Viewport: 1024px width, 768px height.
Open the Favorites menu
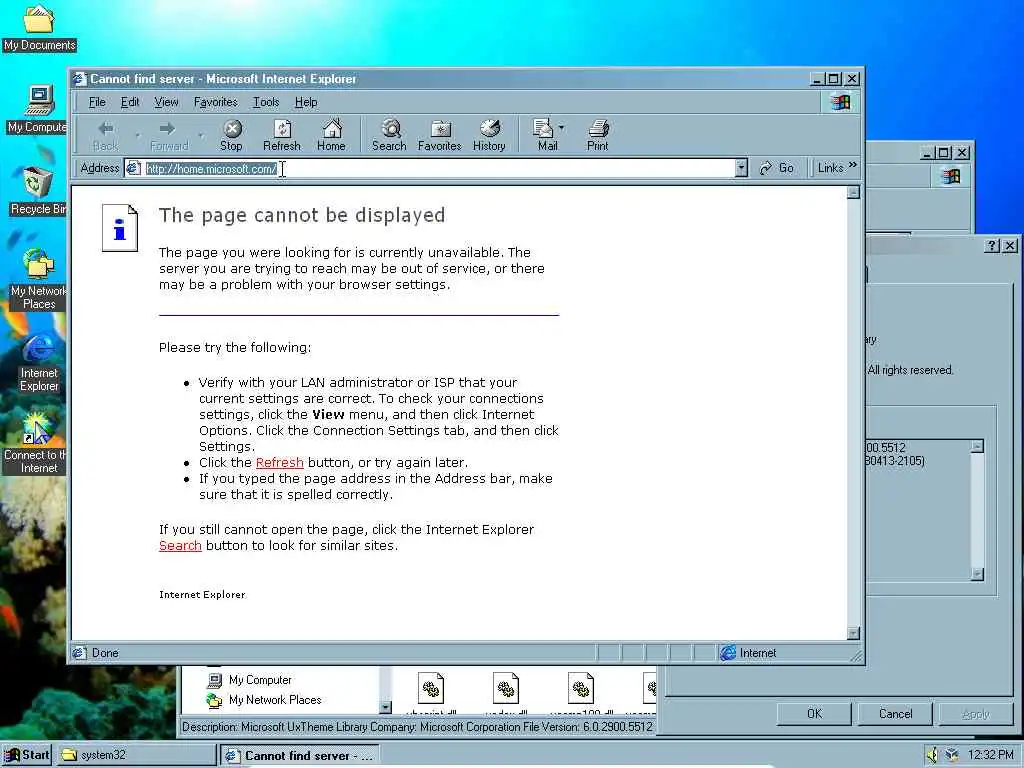pos(216,102)
